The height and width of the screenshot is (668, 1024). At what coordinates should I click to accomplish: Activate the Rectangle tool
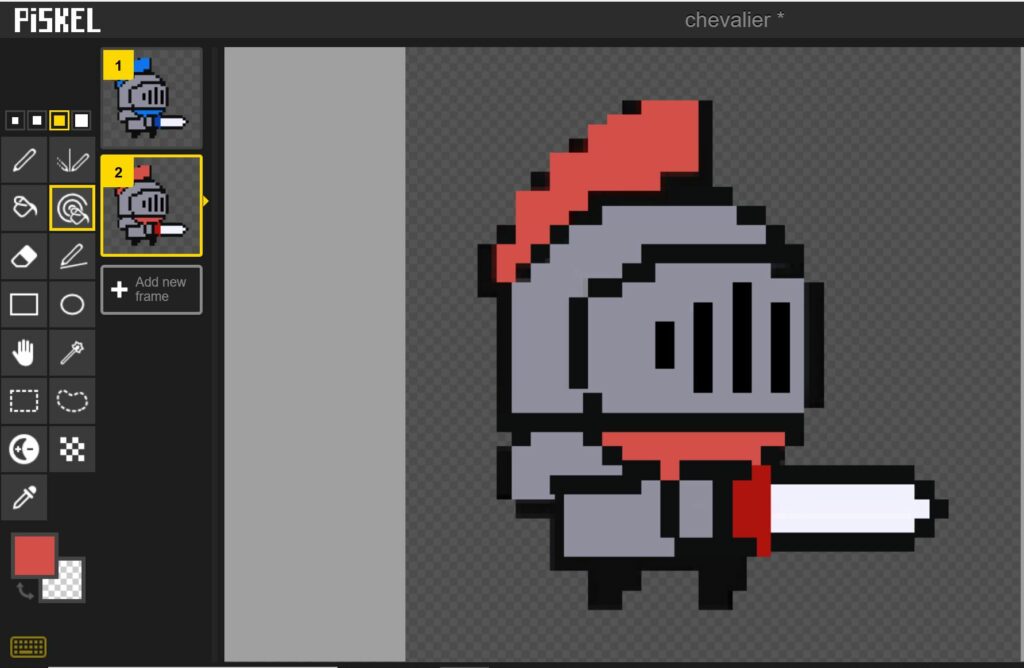24,305
